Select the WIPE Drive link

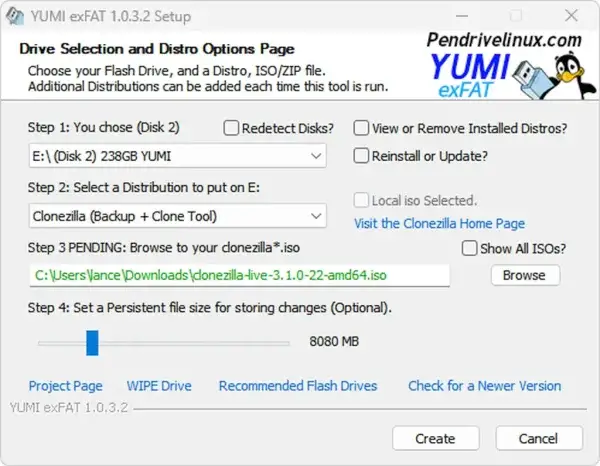click(x=159, y=386)
